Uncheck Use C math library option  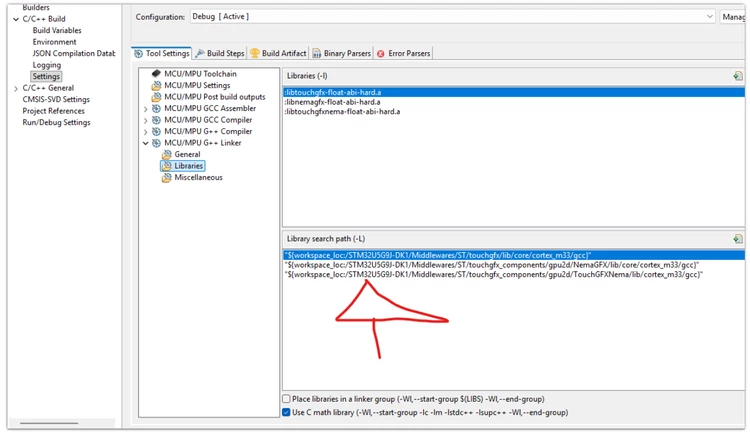coord(286,412)
